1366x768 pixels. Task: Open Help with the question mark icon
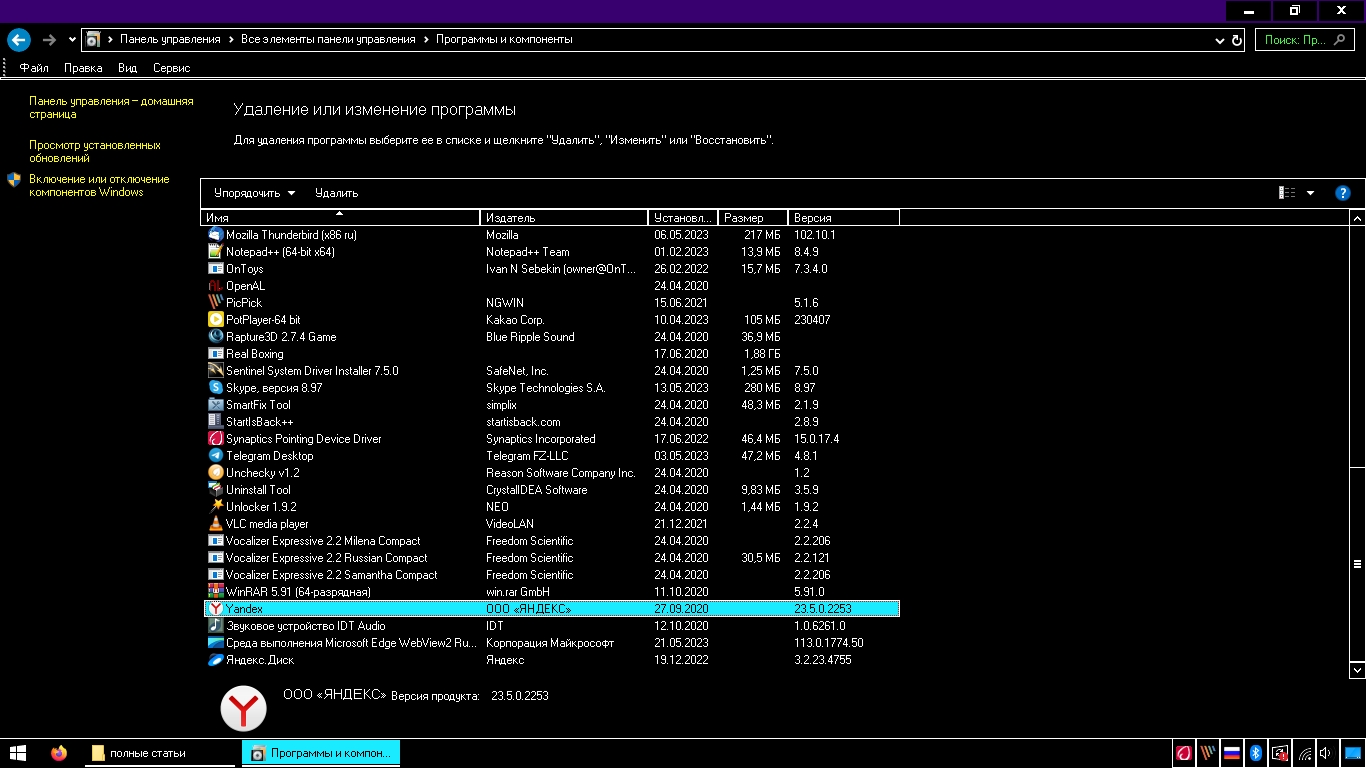tap(1343, 193)
